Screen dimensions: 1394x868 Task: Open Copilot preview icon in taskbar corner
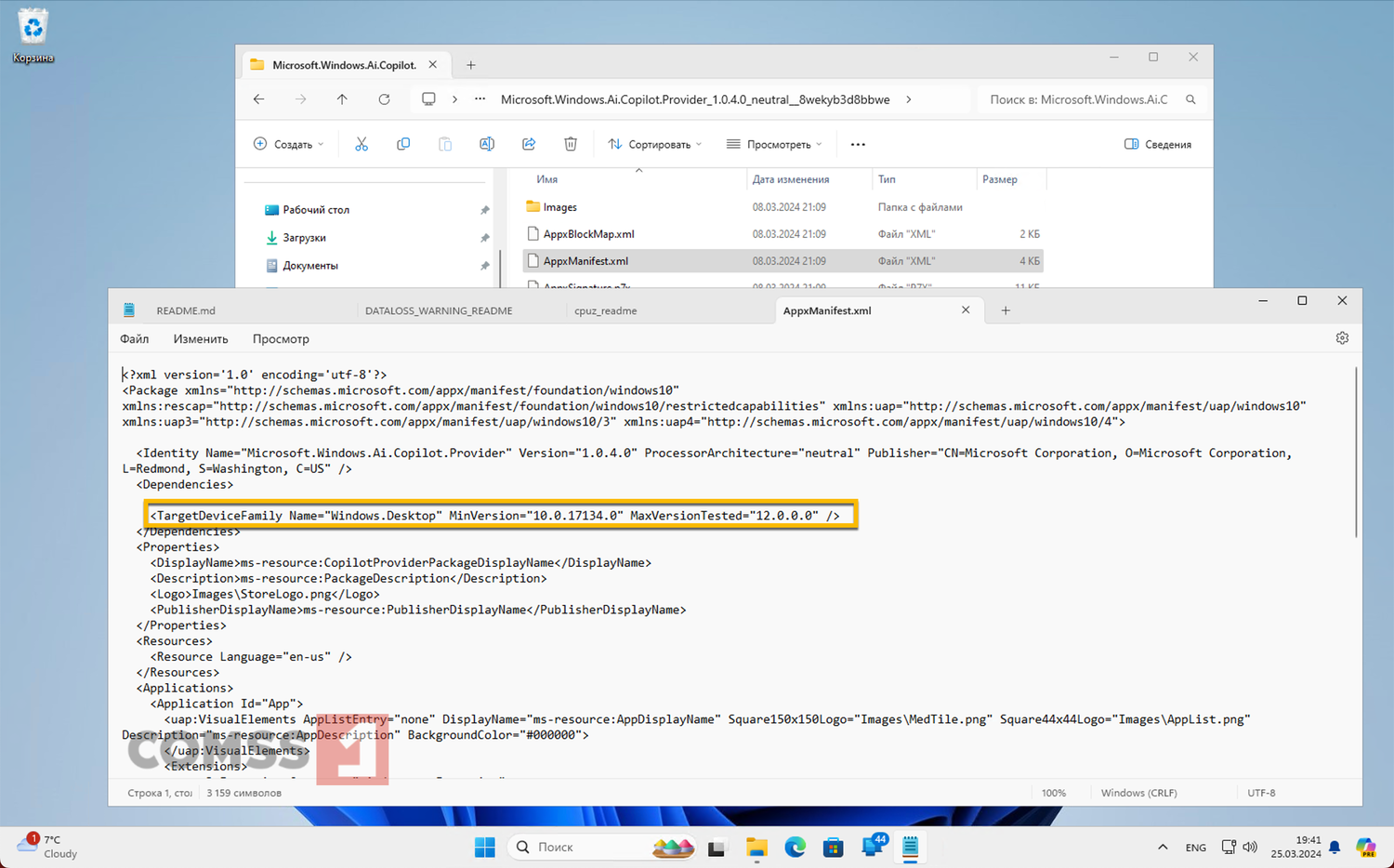(1365, 848)
